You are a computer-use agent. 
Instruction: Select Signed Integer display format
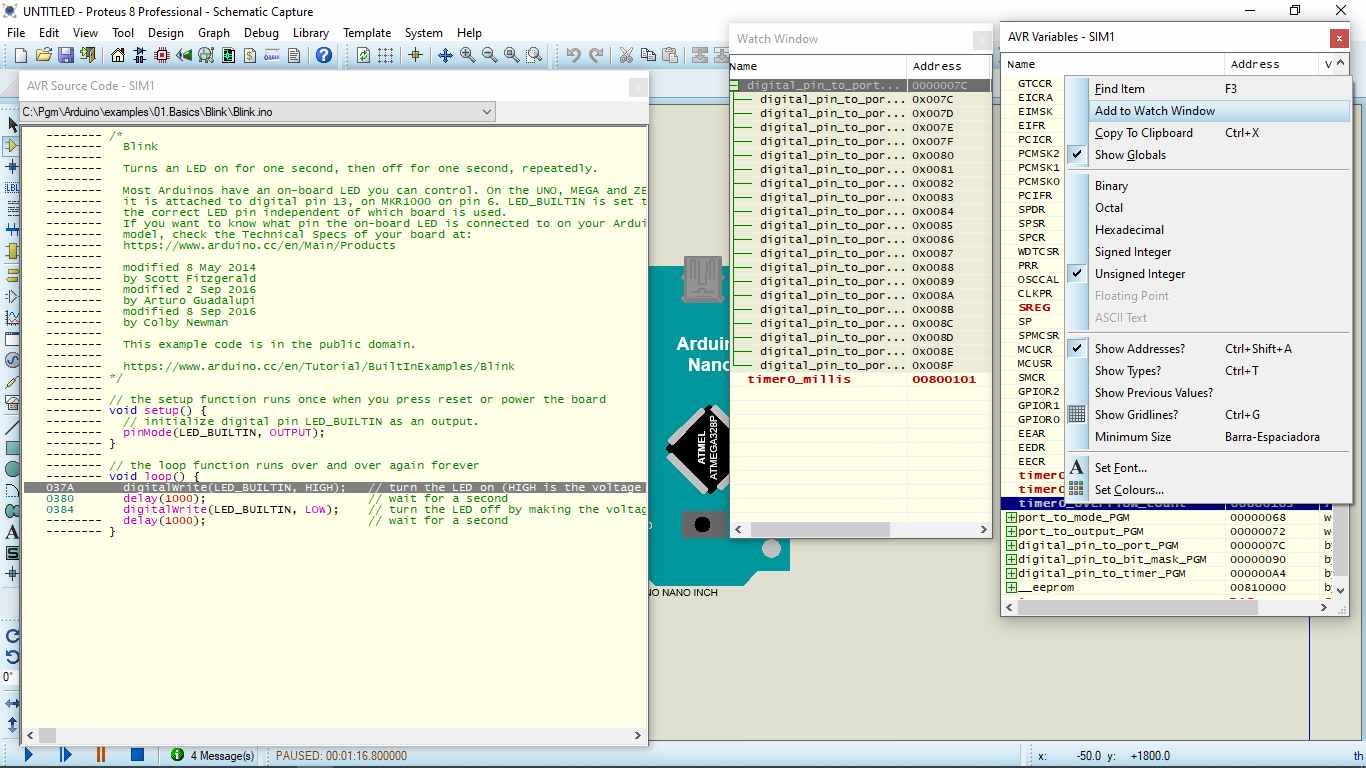click(x=1208, y=252)
